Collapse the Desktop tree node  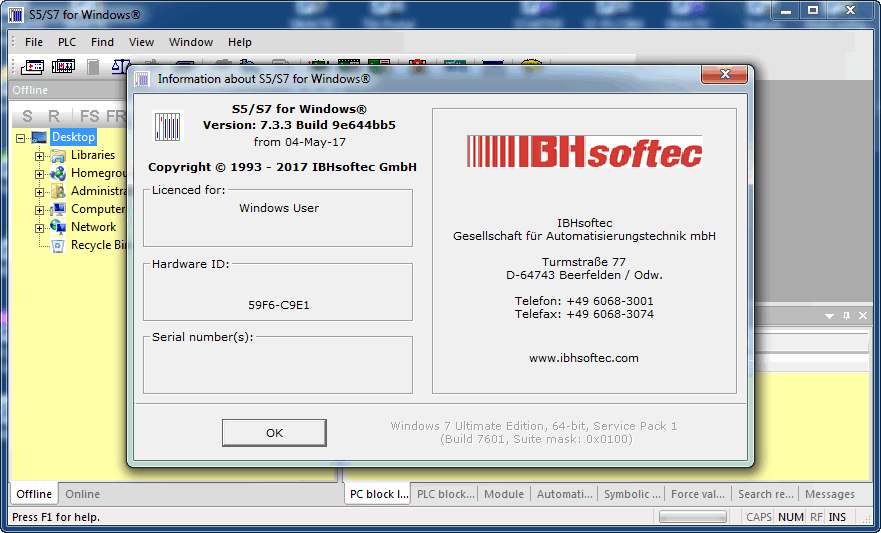(21, 138)
